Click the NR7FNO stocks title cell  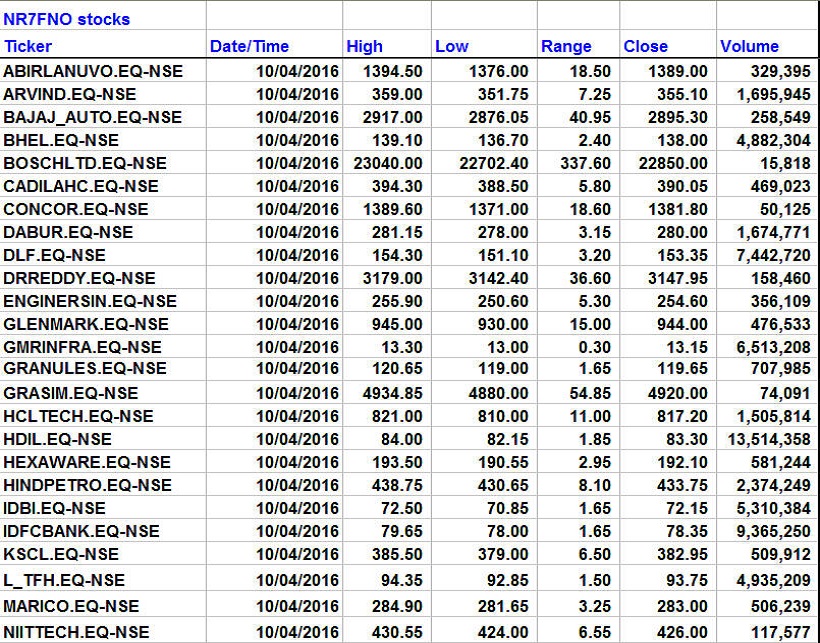coord(67,19)
